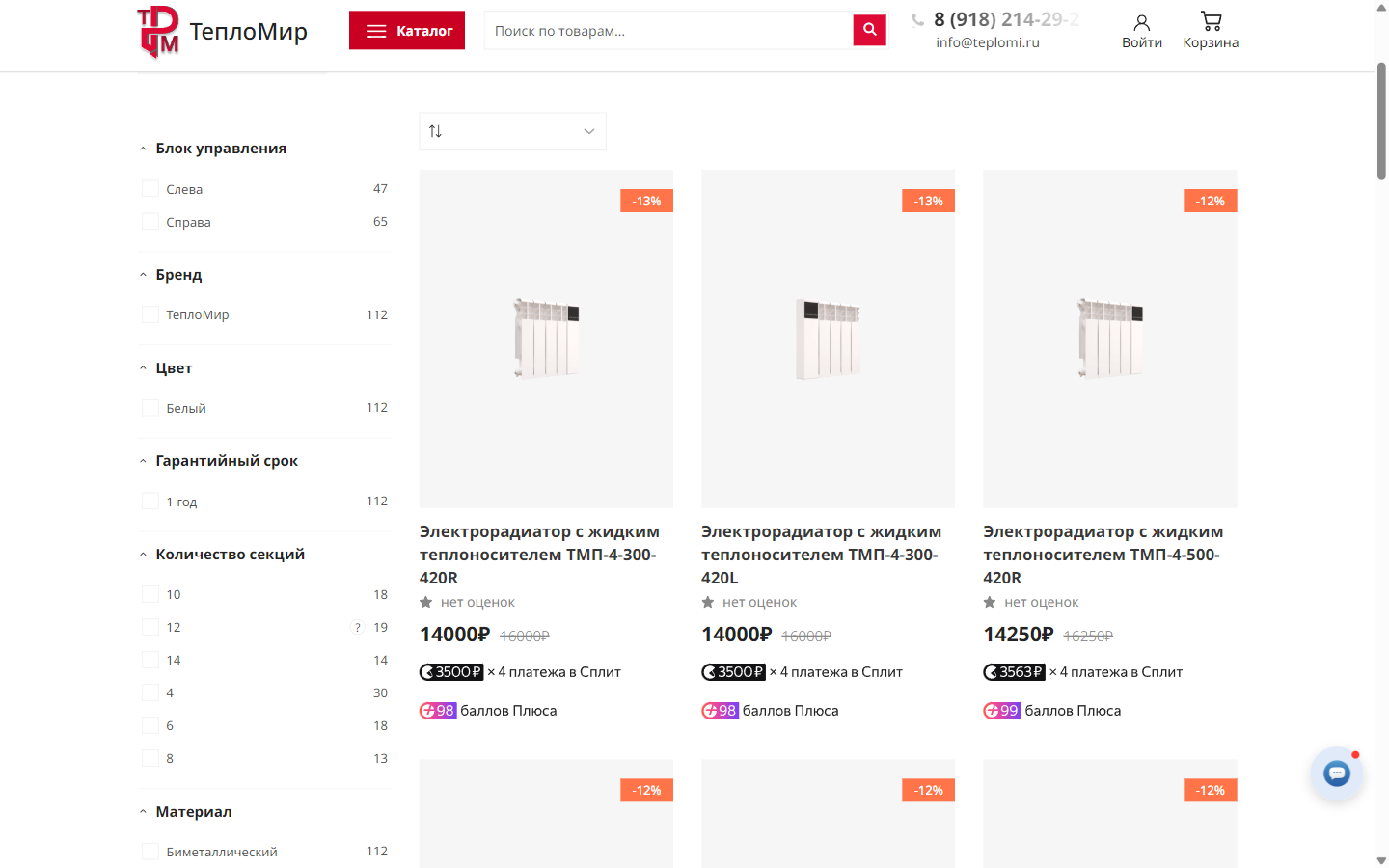
Task: Tick the Белый color checkbox
Action: 150,408
